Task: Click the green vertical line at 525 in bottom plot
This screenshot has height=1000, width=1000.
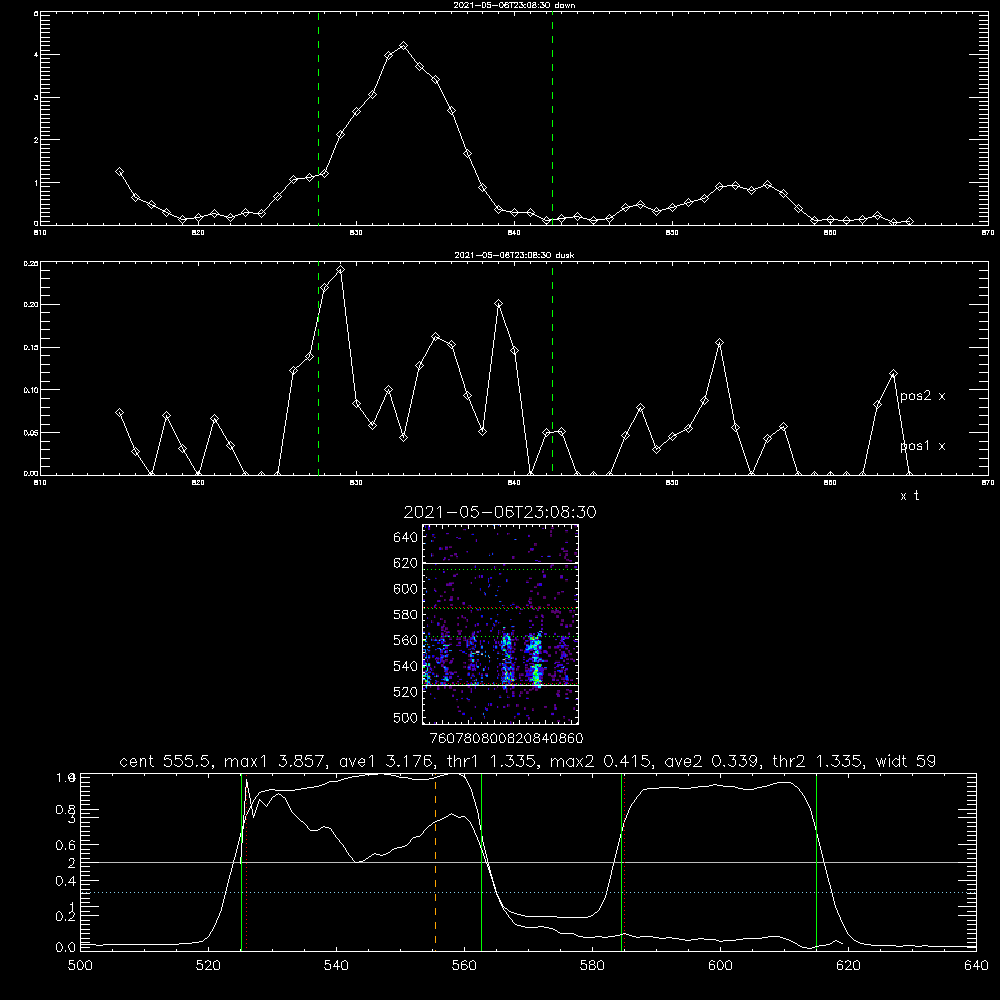Action: coord(241,861)
